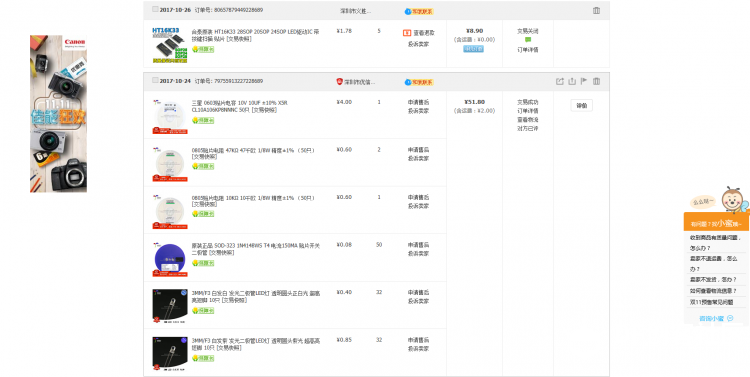Open the Canon camera advertisement banner
The height and width of the screenshot is (377, 750).
58,114
